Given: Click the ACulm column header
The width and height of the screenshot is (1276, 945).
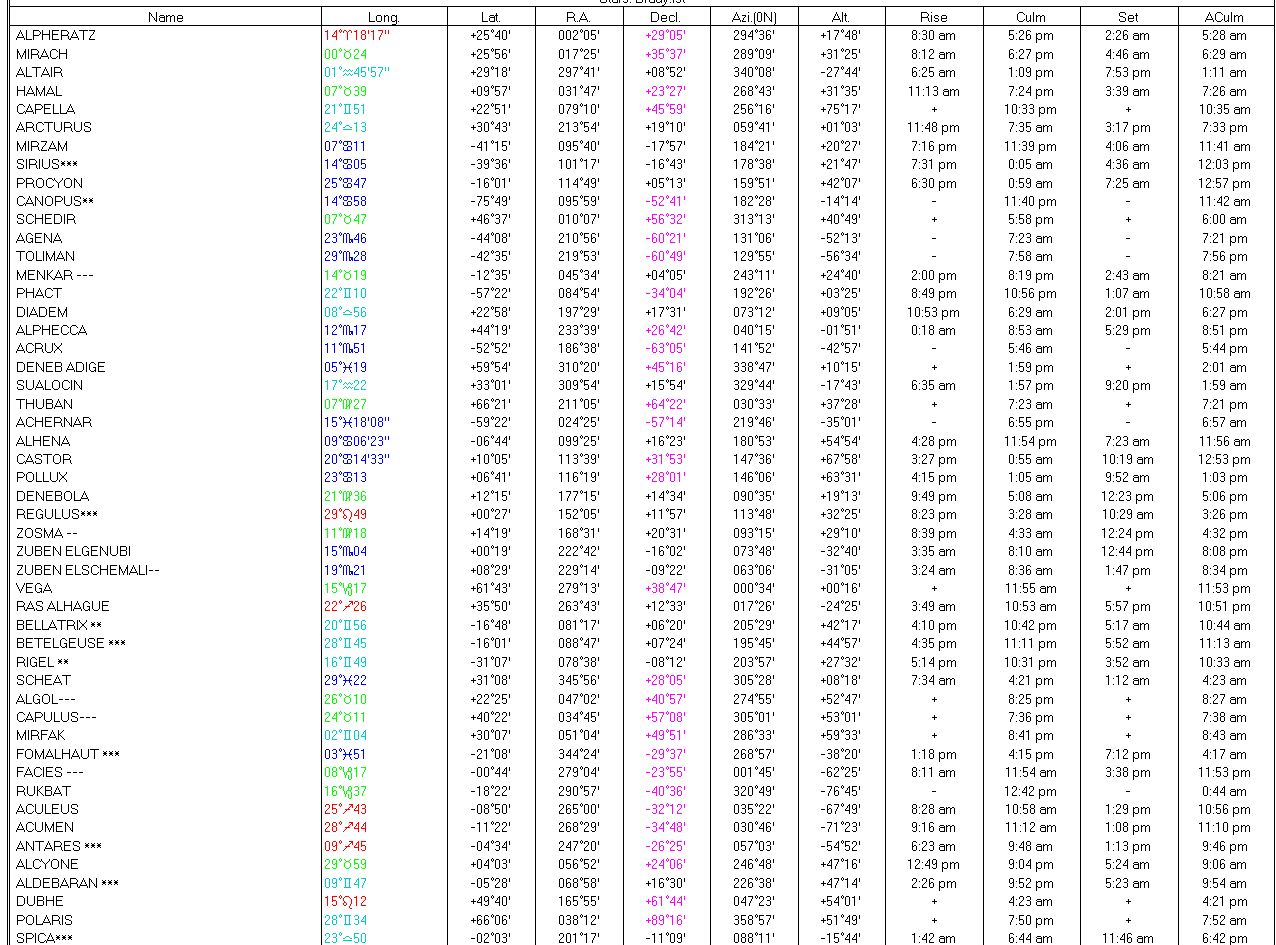Looking at the screenshot, I should pos(1224,17).
